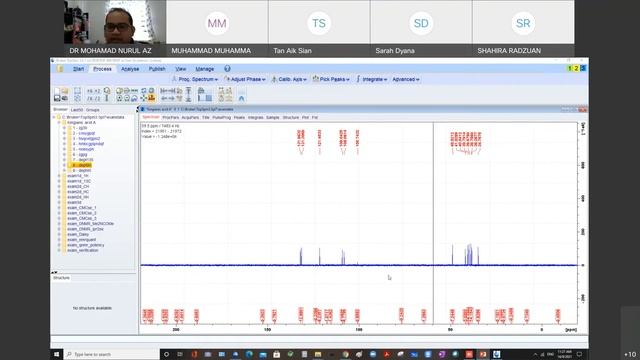Select the Browser panel tab
This screenshot has width=640, height=360.
pyautogui.click(x=60, y=109)
